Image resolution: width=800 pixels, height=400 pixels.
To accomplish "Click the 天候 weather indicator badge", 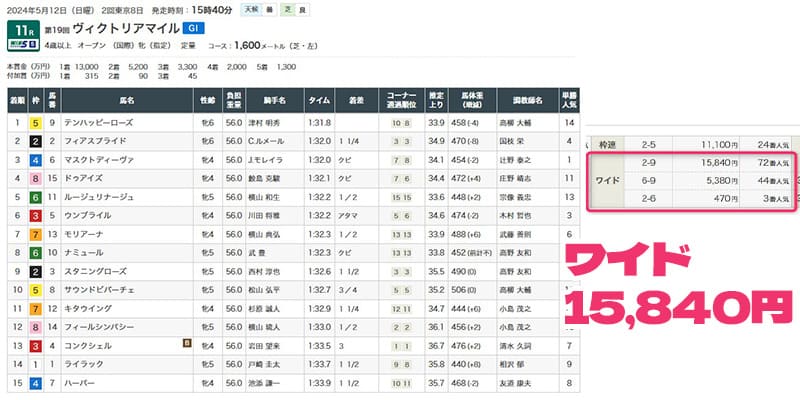I will click(x=259, y=10).
